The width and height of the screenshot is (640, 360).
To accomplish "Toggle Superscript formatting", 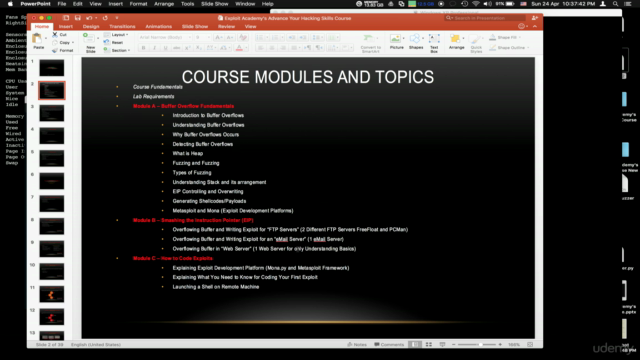I will pyautogui.click(x=188, y=48).
